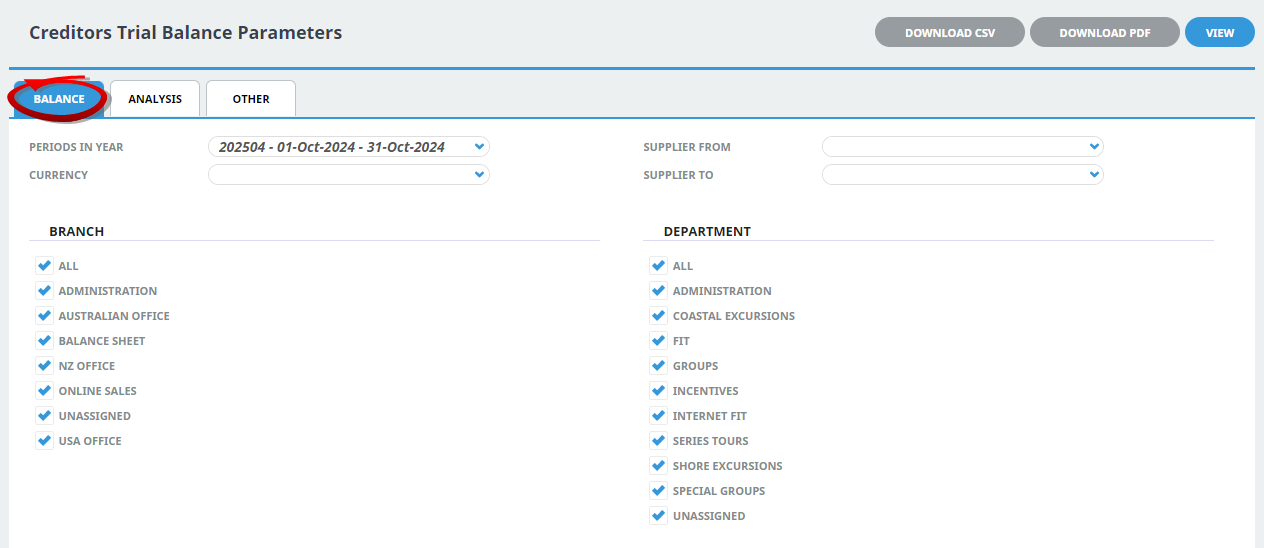The height and width of the screenshot is (548, 1264).
Task: Uncheck the Incentives department checkbox
Action: 658,391
